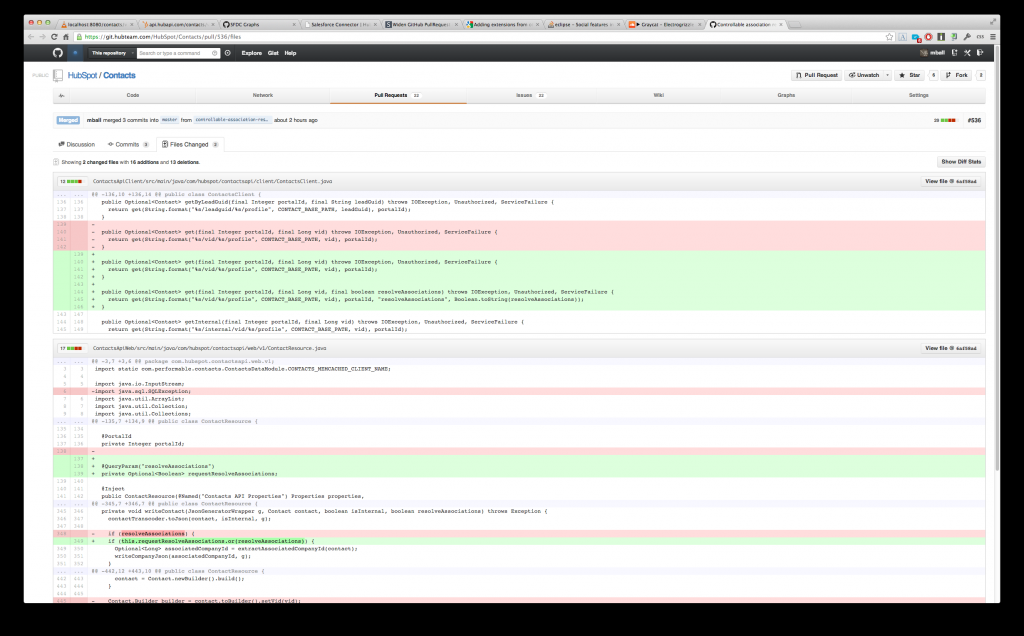Image resolution: width=1024 pixels, height=636 pixels.
Task: Click the wrench extension icon
Action: click(x=967, y=37)
